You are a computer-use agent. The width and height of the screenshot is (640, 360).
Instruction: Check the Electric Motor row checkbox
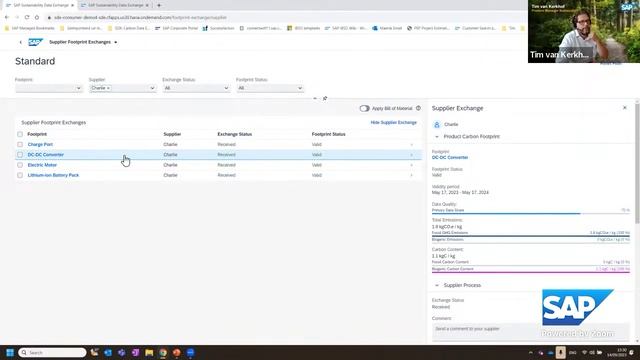20,165
